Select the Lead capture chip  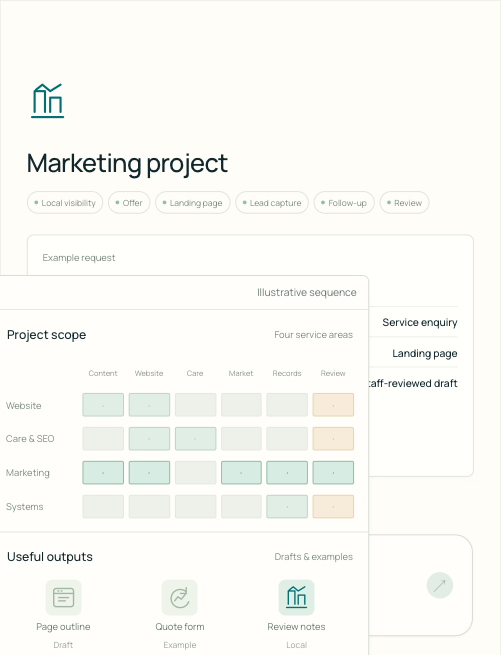272,203
